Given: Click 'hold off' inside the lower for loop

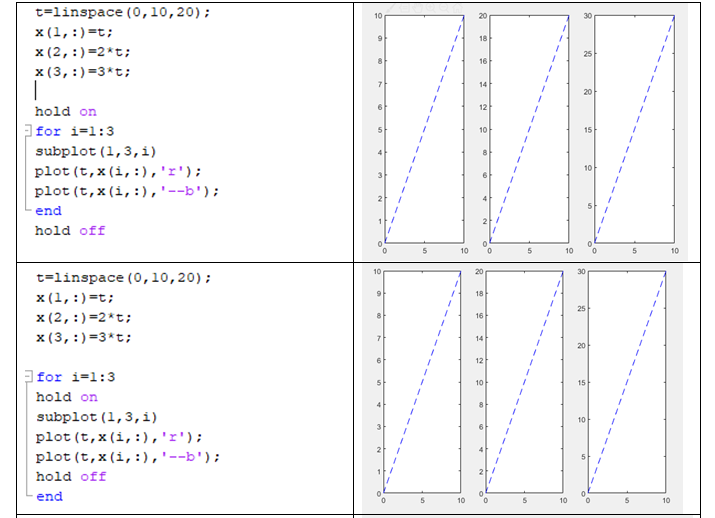Looking at the screenshot, I should coord(72,476).
